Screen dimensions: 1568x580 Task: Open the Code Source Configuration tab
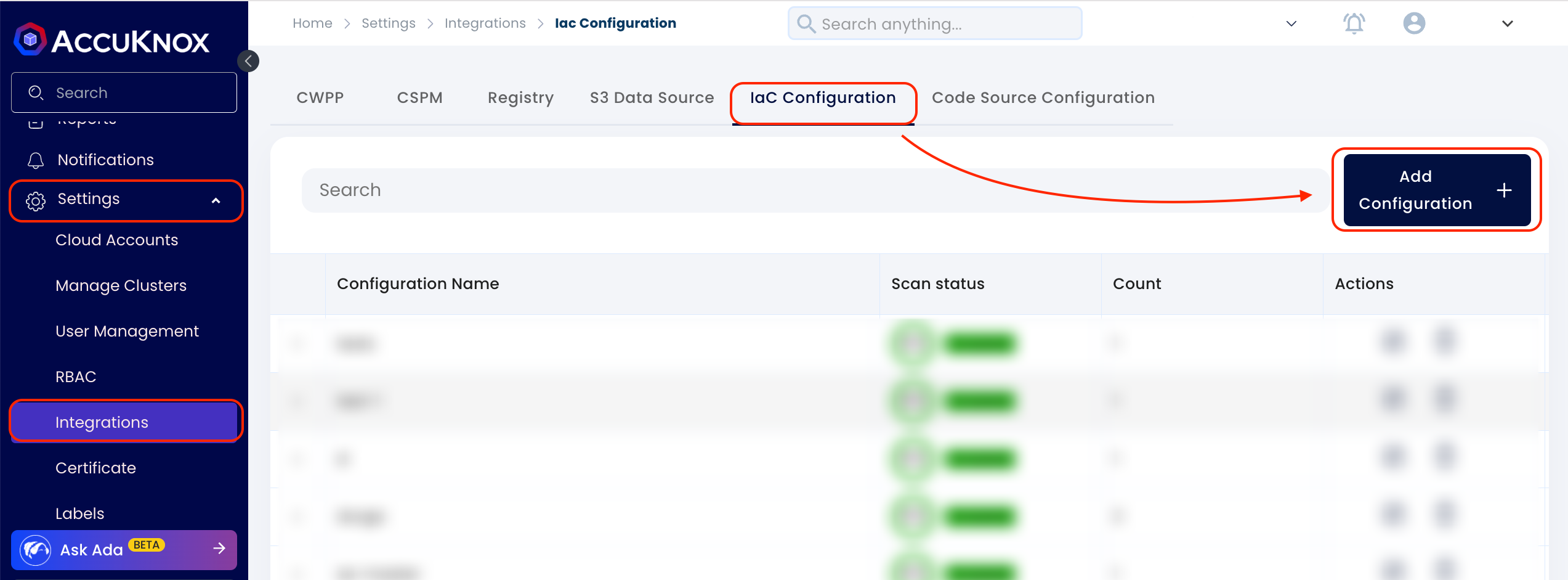click(1043, 97)
